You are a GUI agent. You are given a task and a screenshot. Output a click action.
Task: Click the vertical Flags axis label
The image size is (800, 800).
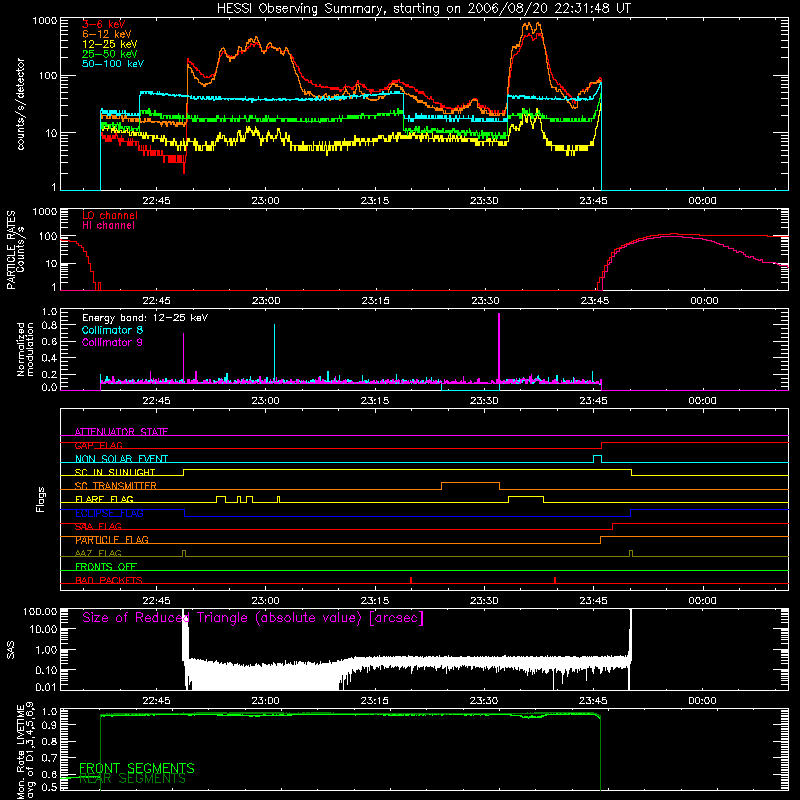[x=41, y=499]
